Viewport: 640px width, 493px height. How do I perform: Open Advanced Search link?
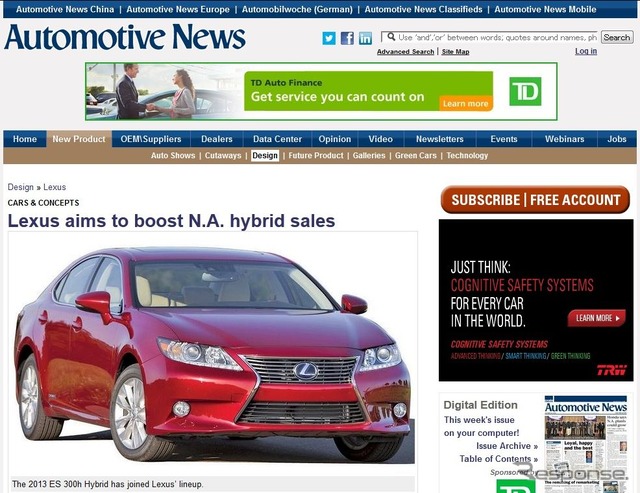coord(405,51)
